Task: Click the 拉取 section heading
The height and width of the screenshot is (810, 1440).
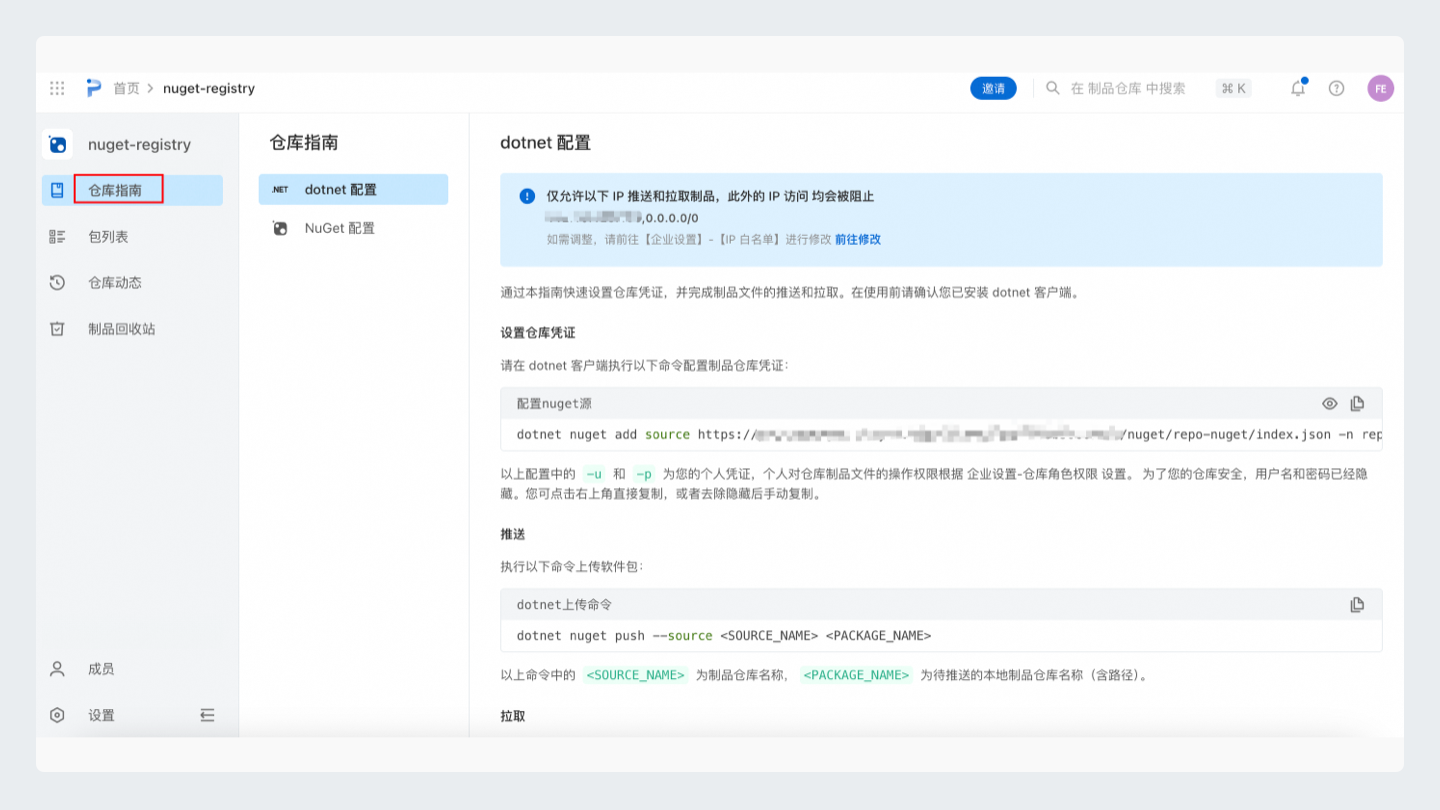Action: tap(513, 716)
